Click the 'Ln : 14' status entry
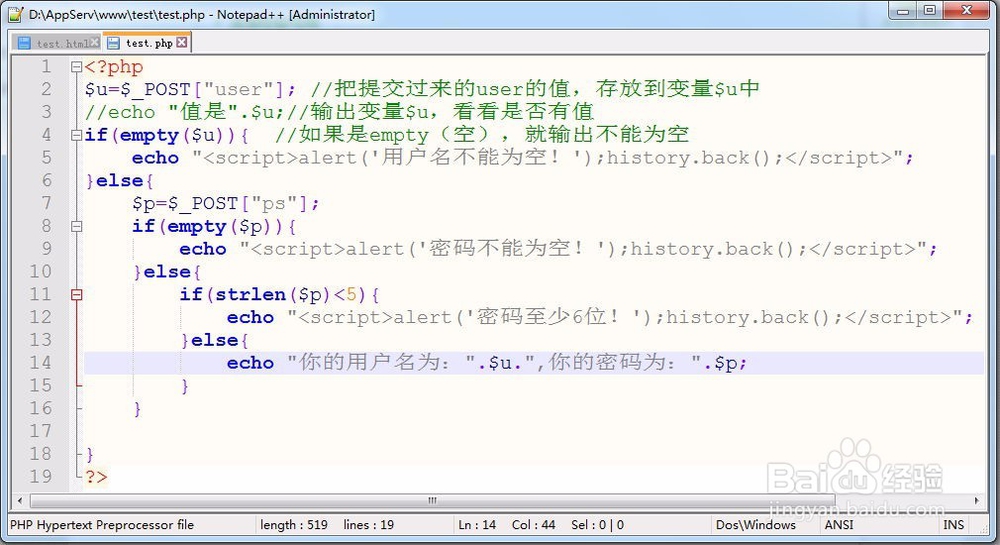Viewport: 1000px width, 545px height. 477,525
